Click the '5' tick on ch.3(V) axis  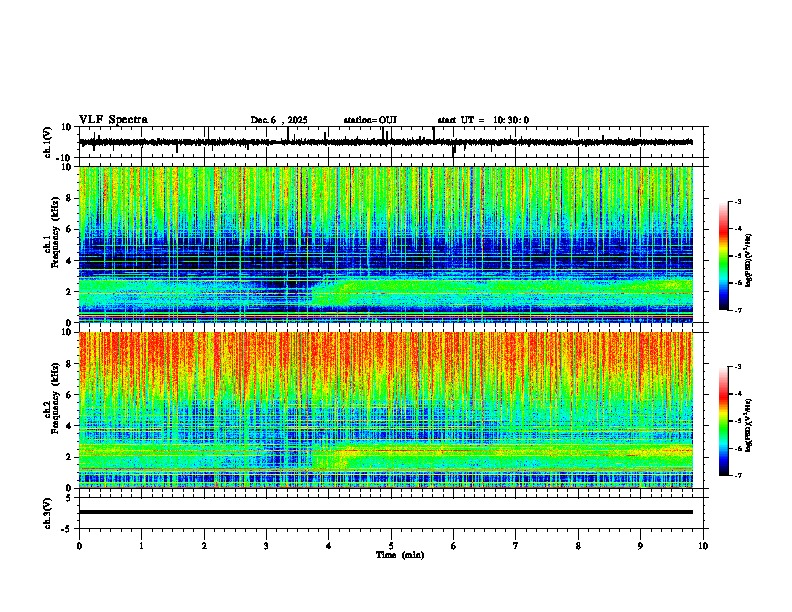coord(69,498)
